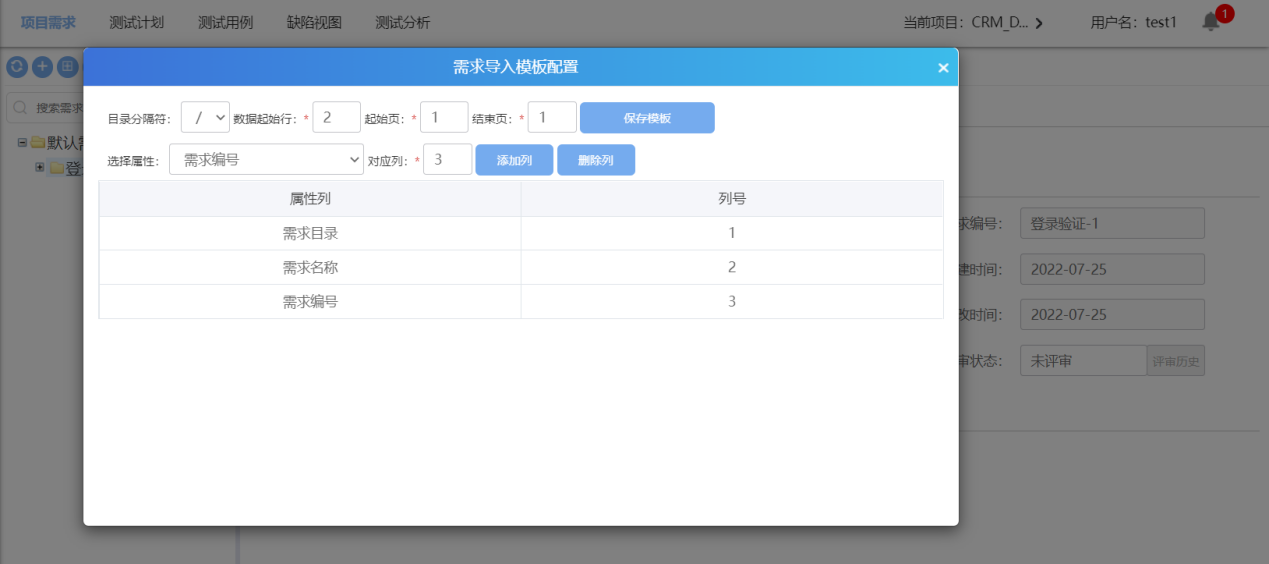This screenshot has width=1269, height=564.
Task: Open the notification bell
Action: [x=1211, y=22]
